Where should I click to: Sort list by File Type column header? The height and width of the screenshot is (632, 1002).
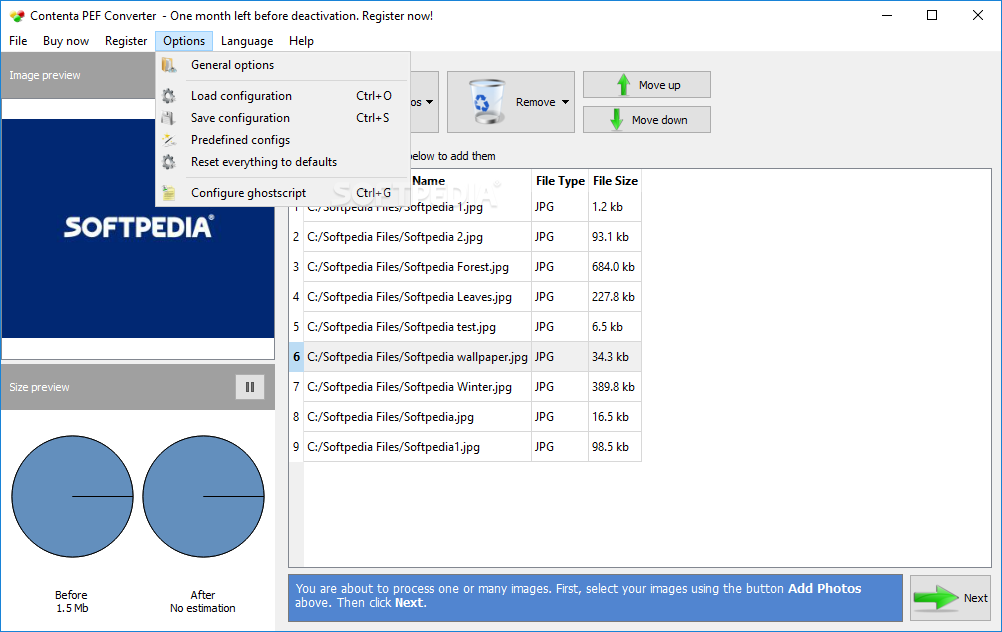pyautogui.click(x=560, y=181)
